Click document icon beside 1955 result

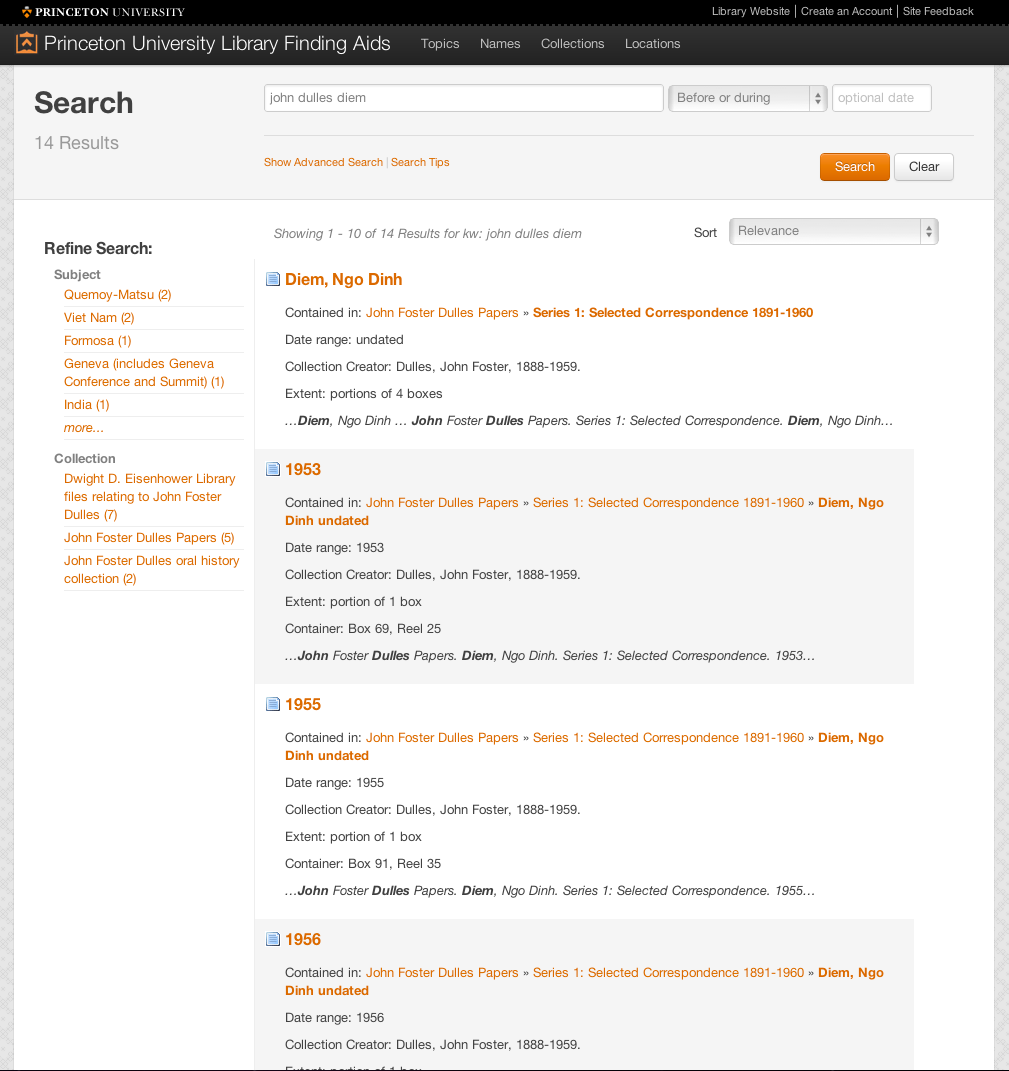273,704
